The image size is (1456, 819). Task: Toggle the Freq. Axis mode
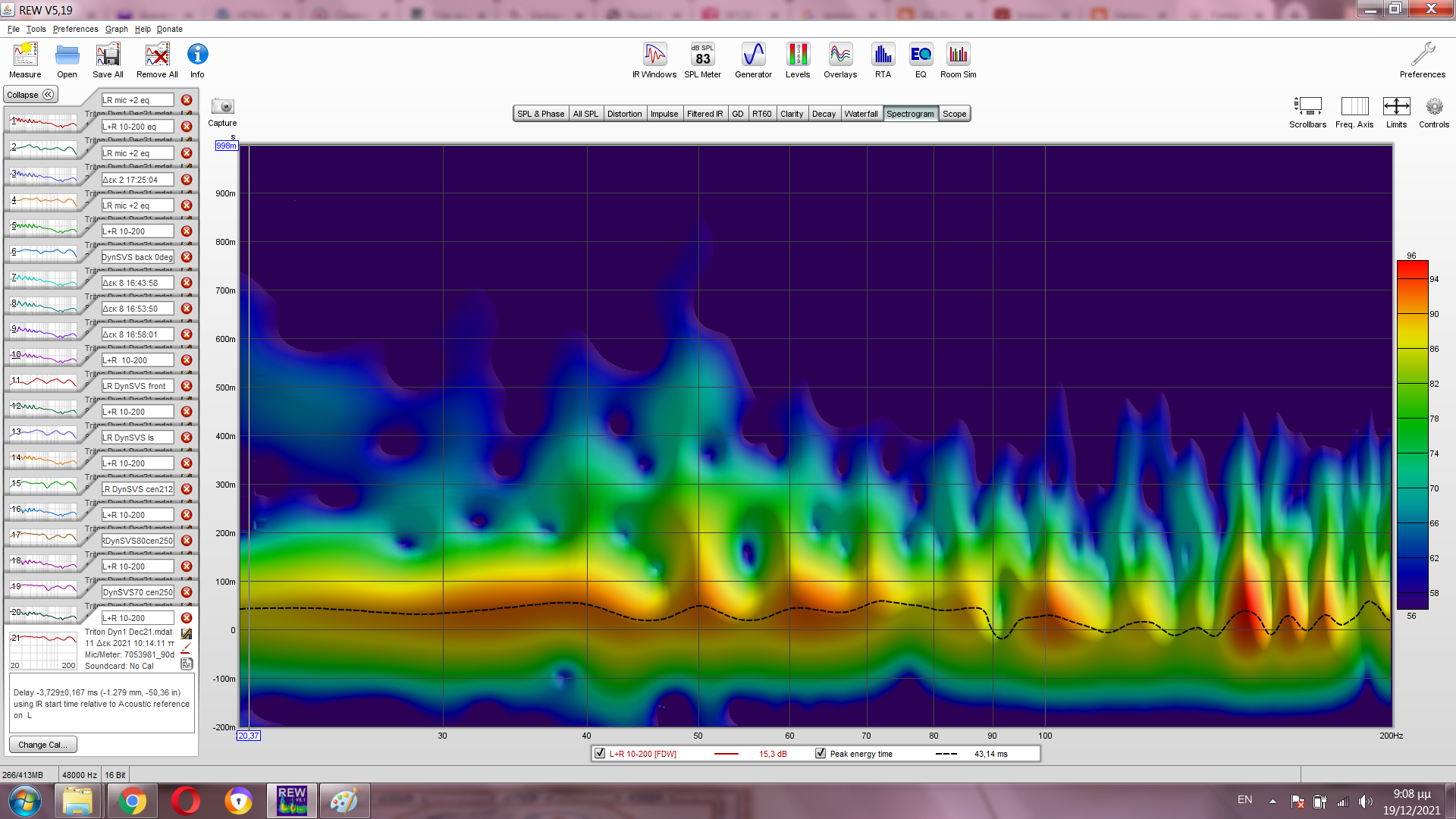click(x=1354, y=107)
